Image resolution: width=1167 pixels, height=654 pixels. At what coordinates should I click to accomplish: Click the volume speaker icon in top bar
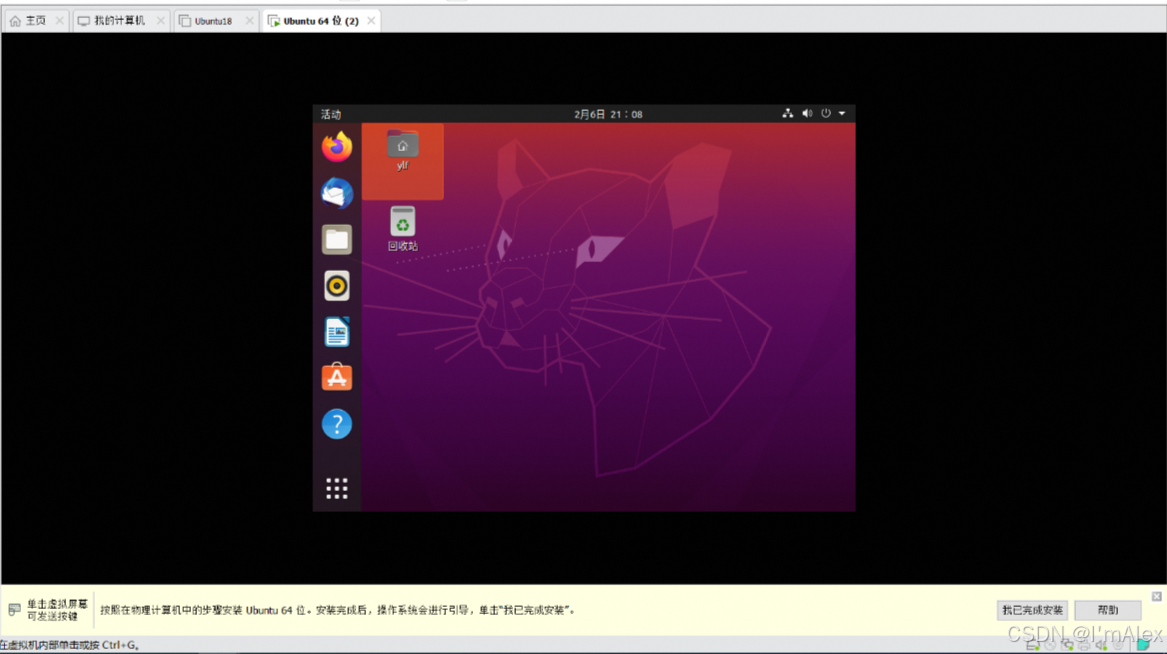(807, 114)
